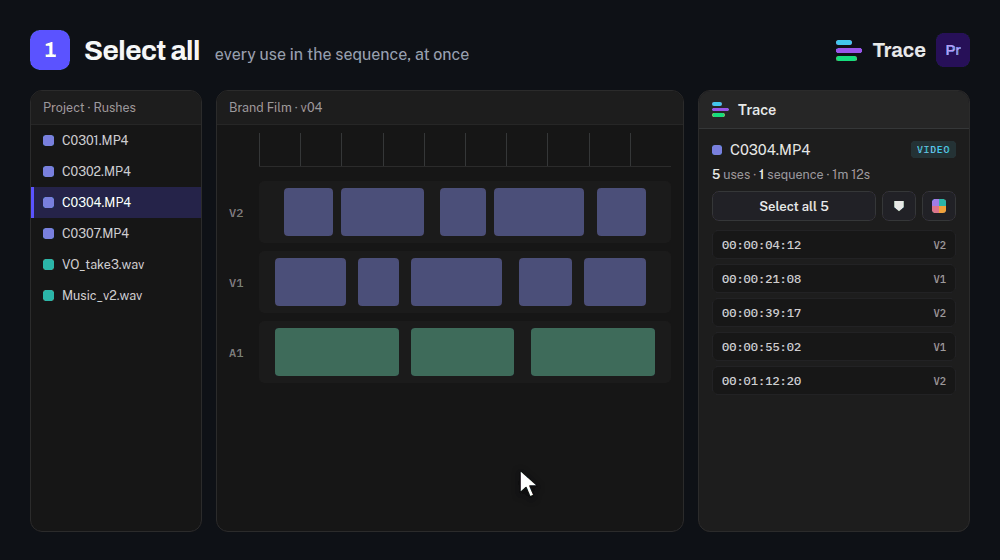Click the timeline ruler above track V2
The image size is (1000, 560).
(465, 150)
